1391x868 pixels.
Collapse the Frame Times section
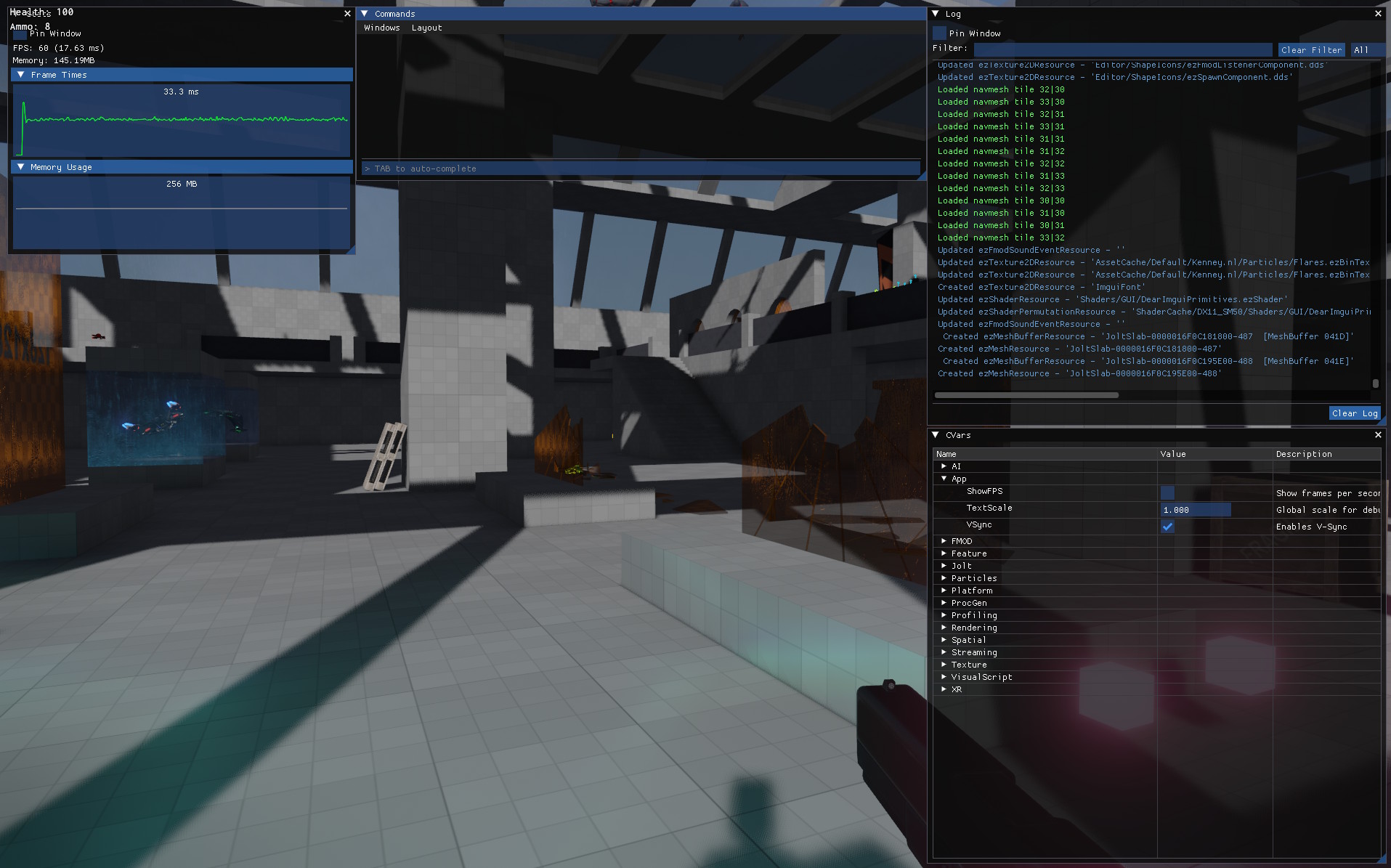click(20, 74)
